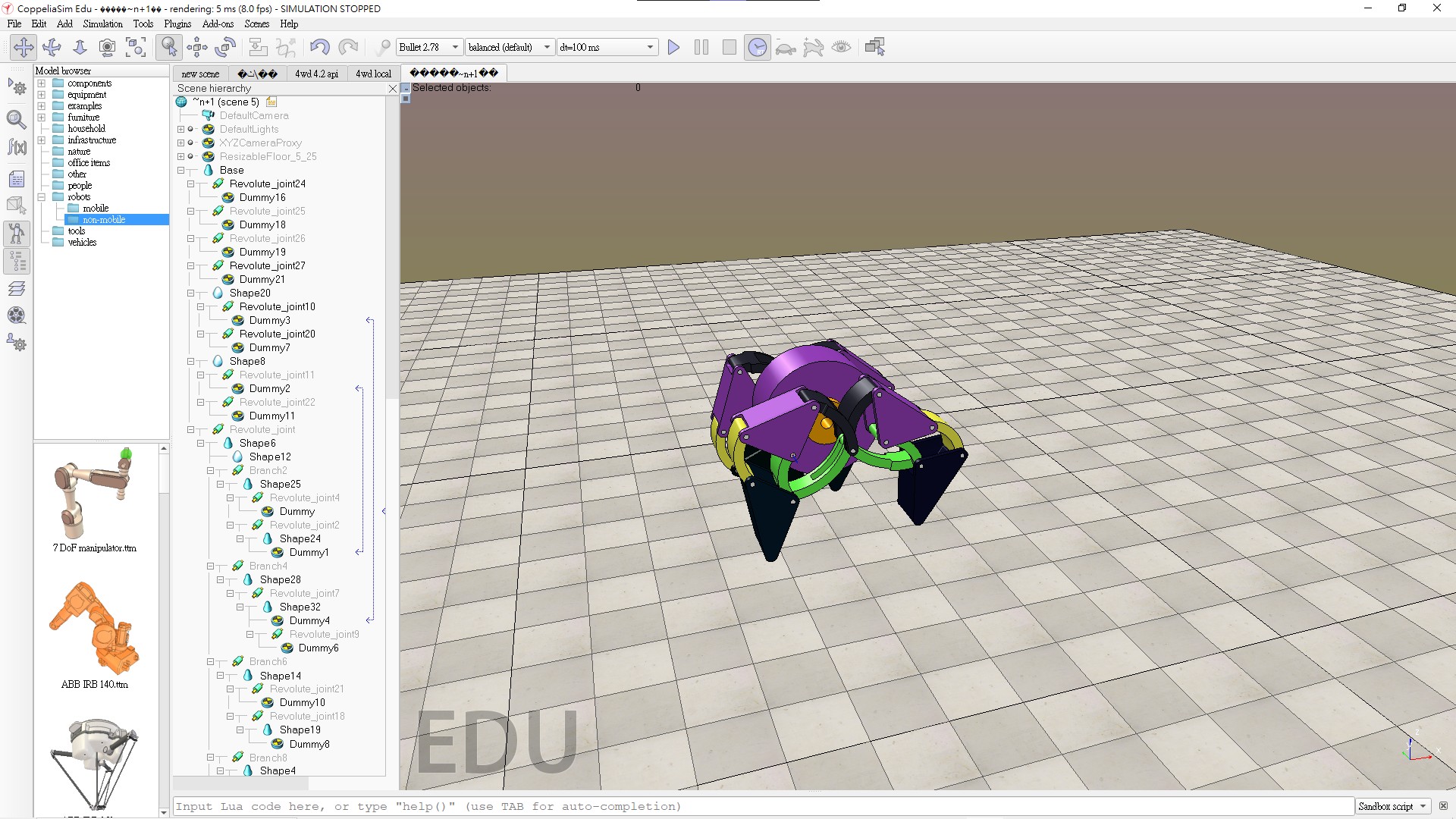
Task: Select Revolute_joint24 in the hierarchy
Action: point(268,184)
